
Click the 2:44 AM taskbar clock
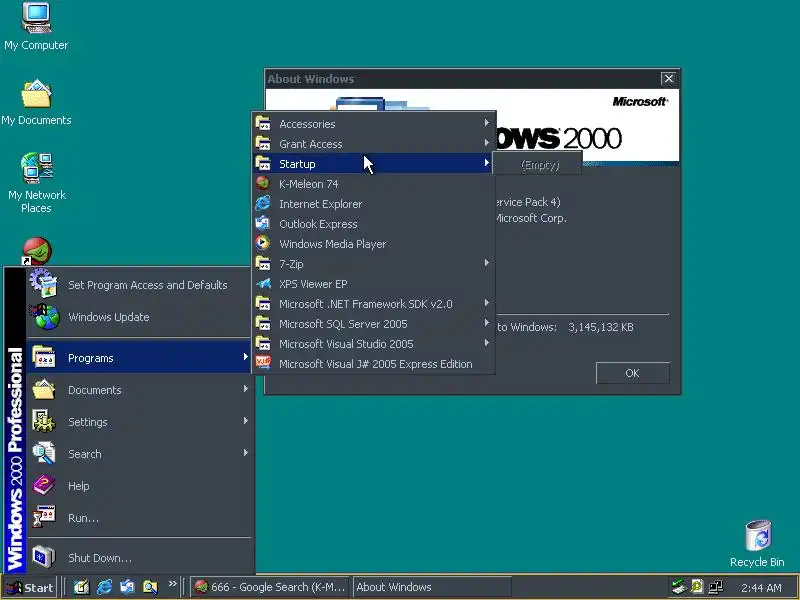761,588
